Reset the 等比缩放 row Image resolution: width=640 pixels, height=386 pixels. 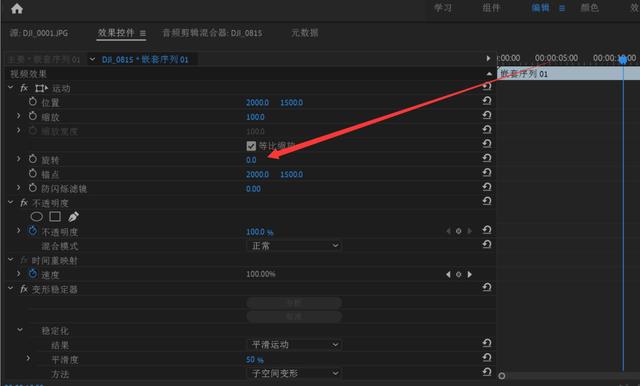tap(487, 143)
